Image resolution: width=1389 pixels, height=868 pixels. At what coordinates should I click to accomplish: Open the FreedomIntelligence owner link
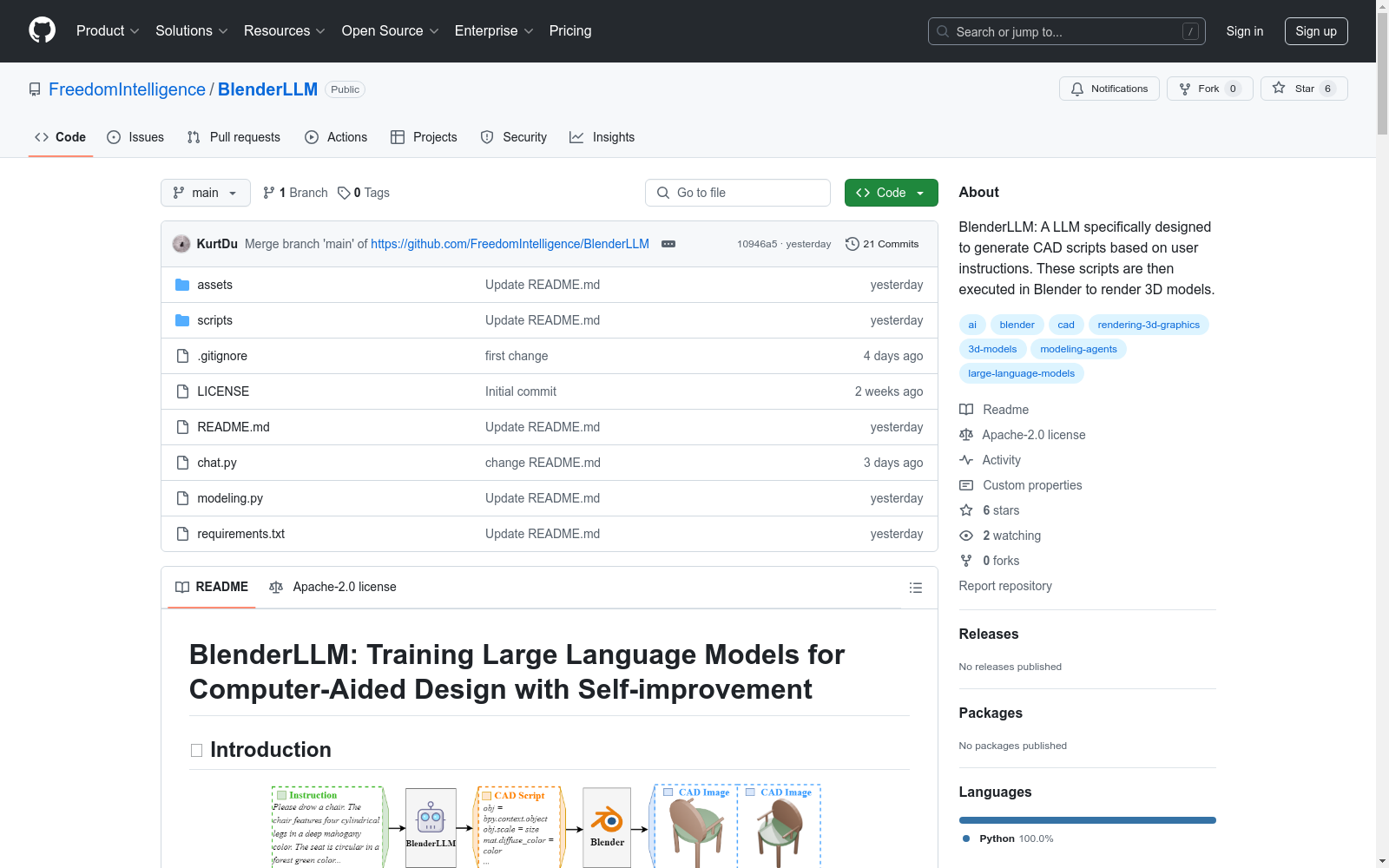tap(127, 89)
